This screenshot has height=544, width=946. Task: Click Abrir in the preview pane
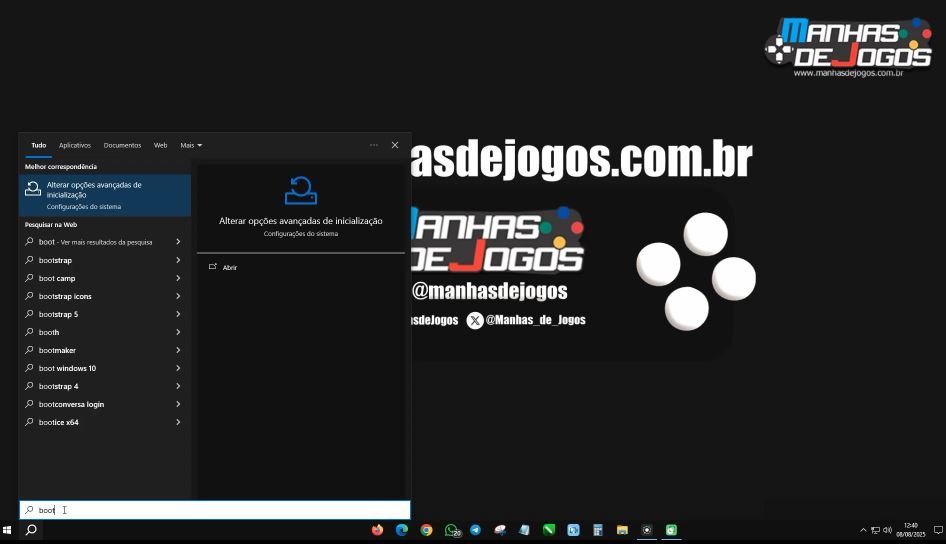pos(229,268)
